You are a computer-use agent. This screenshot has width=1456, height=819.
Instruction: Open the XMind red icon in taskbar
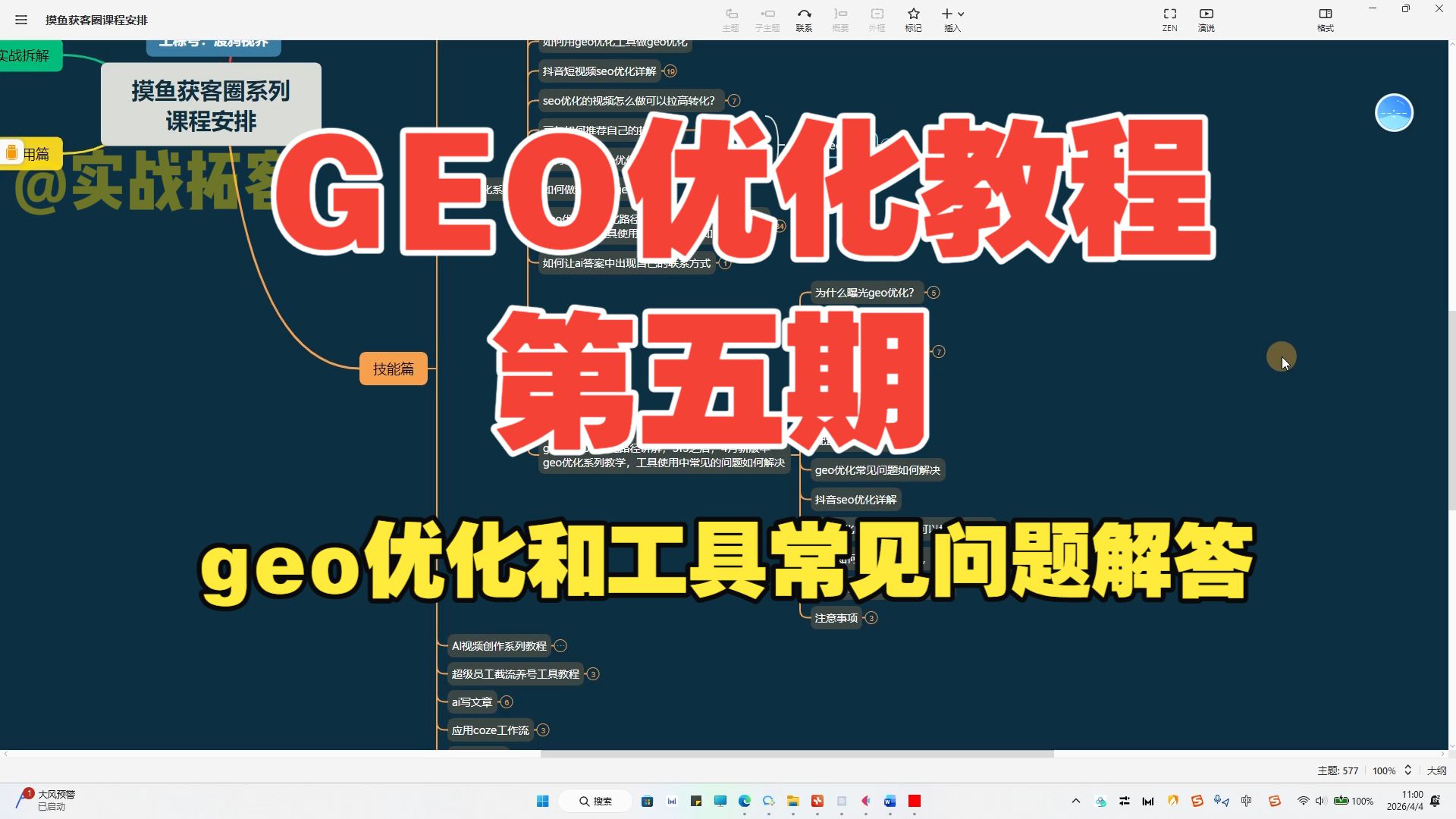click(x=817, y=802)
